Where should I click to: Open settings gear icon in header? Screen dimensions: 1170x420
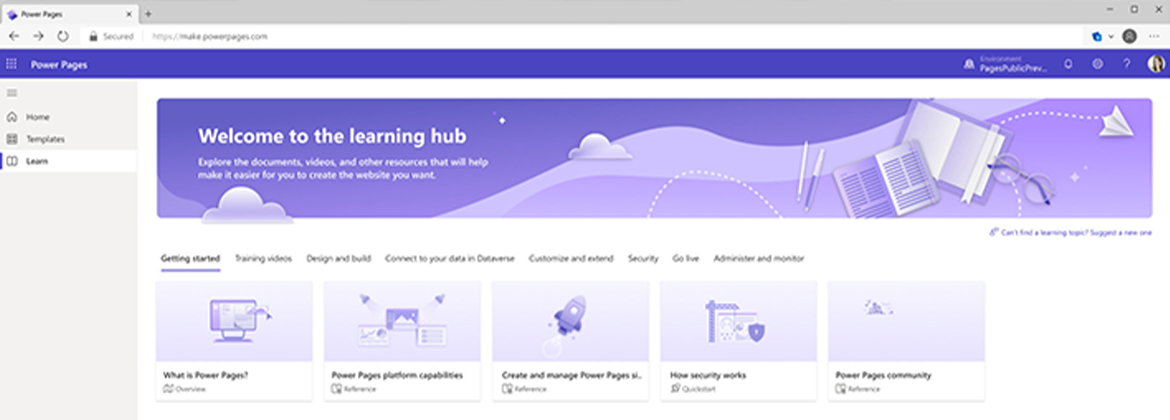tap(1098, 64)
